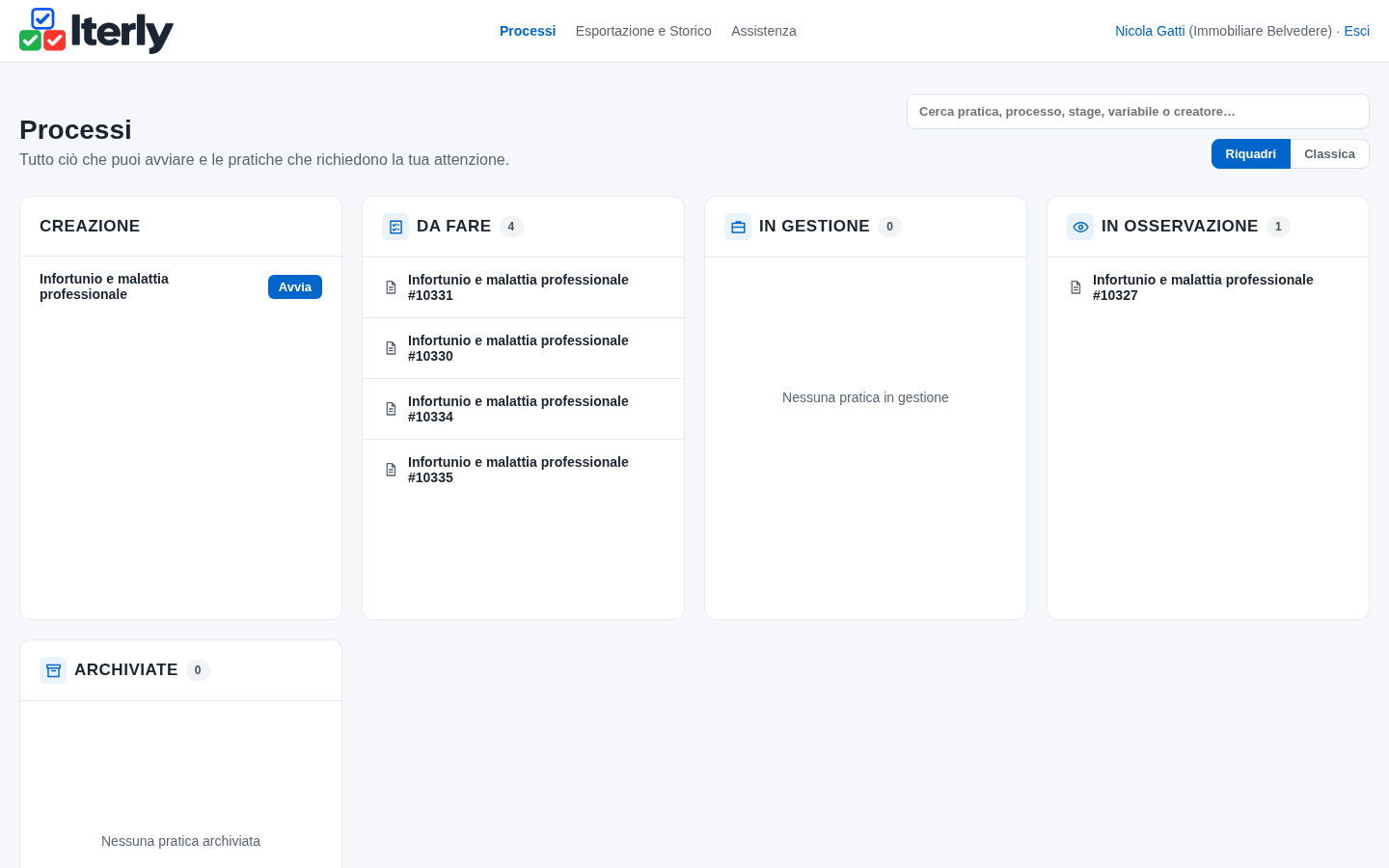Click the document icon for pratica #10331
The image size is (1389, 868).
pos(391,287)
